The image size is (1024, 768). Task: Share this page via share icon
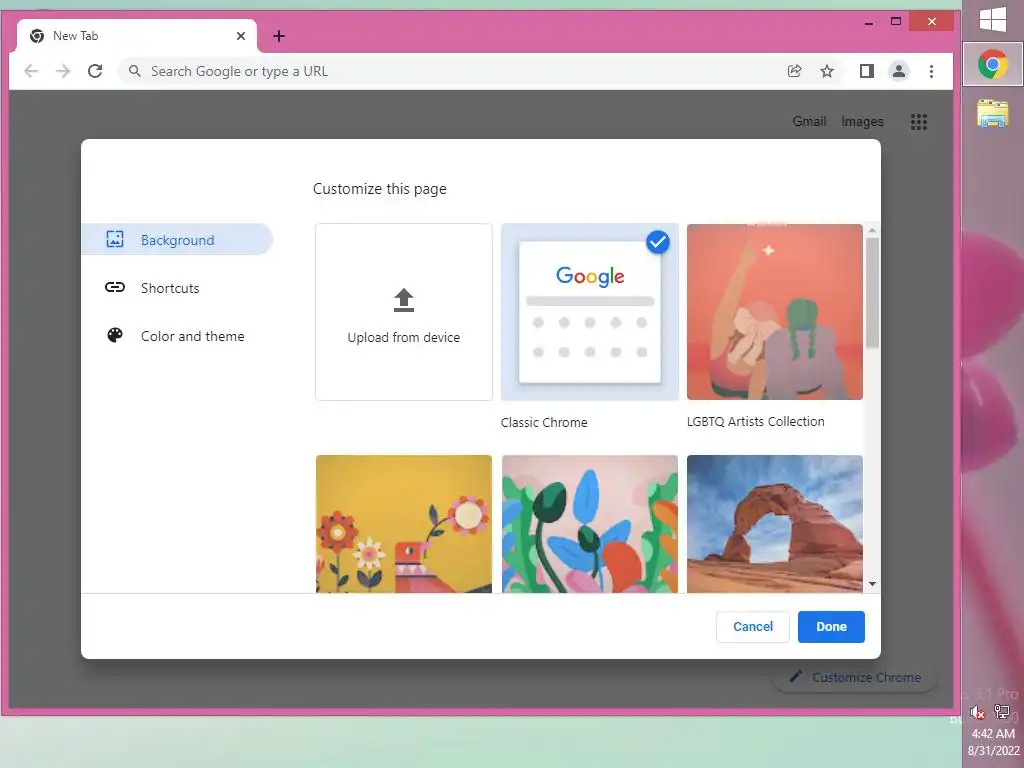tap(795, 71)
